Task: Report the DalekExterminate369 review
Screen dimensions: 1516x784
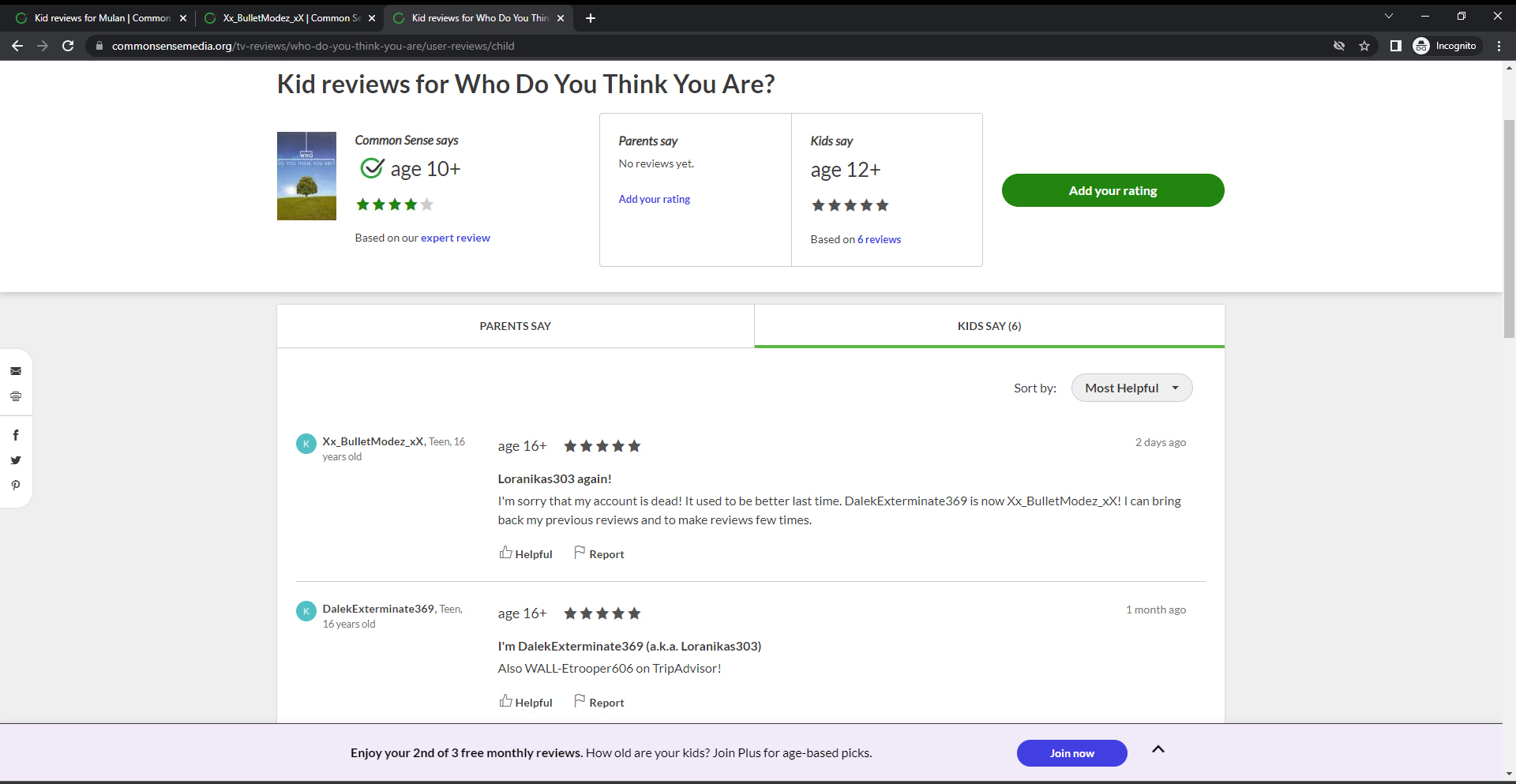Action: click(x=599, y=702)
